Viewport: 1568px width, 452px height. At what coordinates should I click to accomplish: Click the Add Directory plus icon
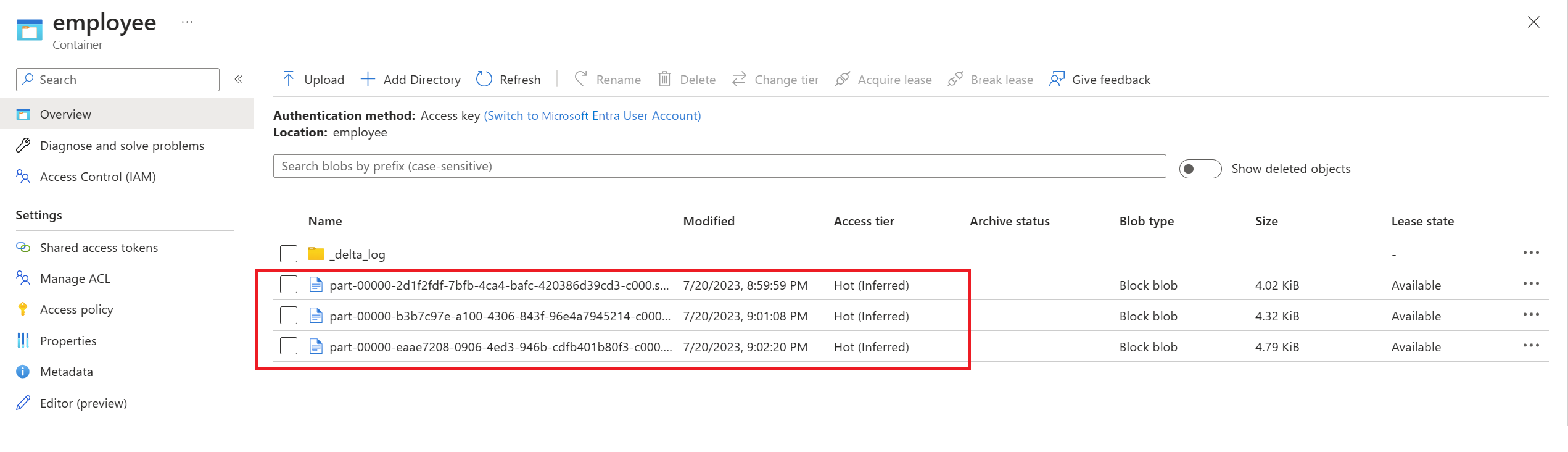368,79
